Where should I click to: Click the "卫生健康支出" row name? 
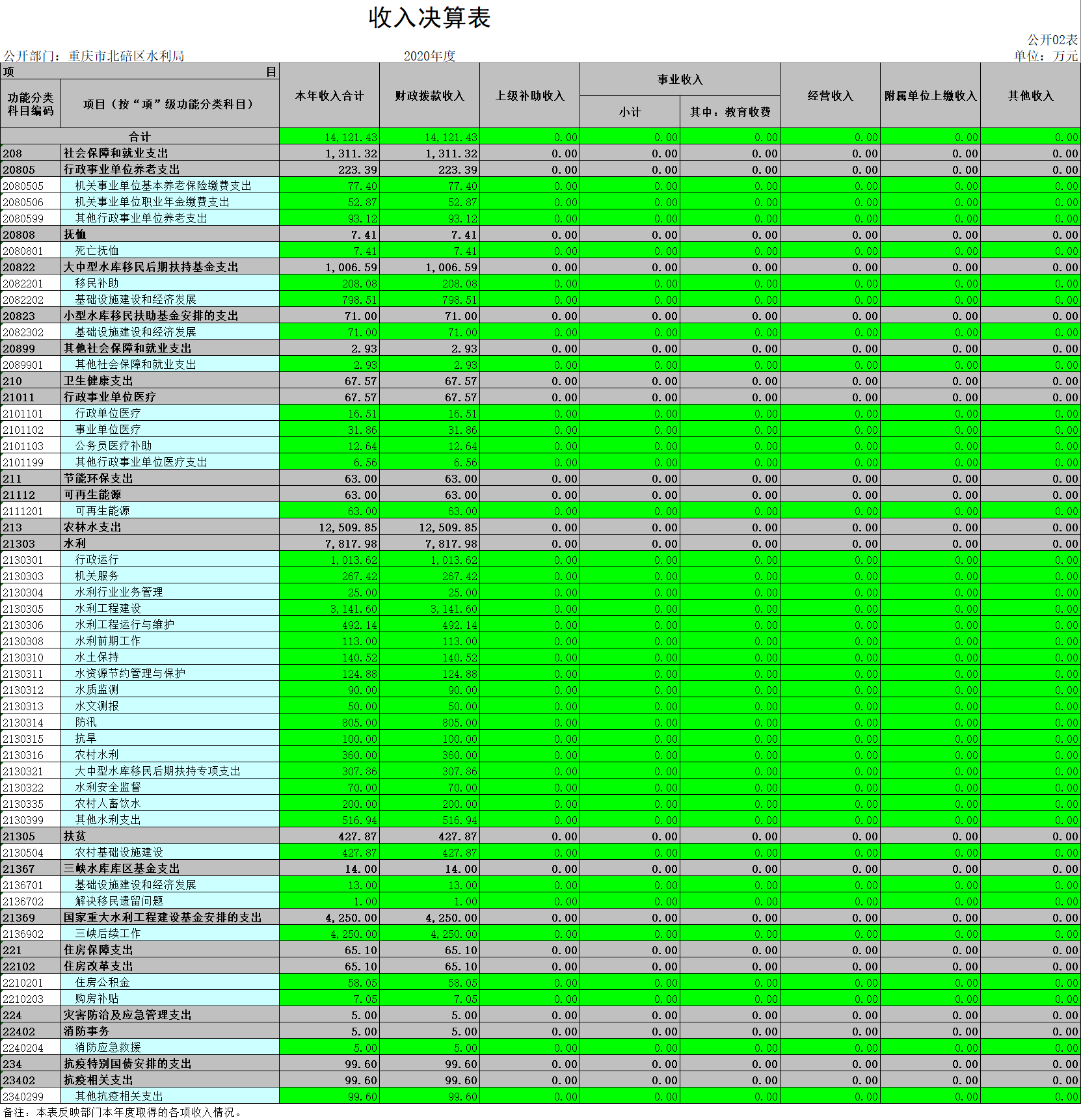[98, 380]
